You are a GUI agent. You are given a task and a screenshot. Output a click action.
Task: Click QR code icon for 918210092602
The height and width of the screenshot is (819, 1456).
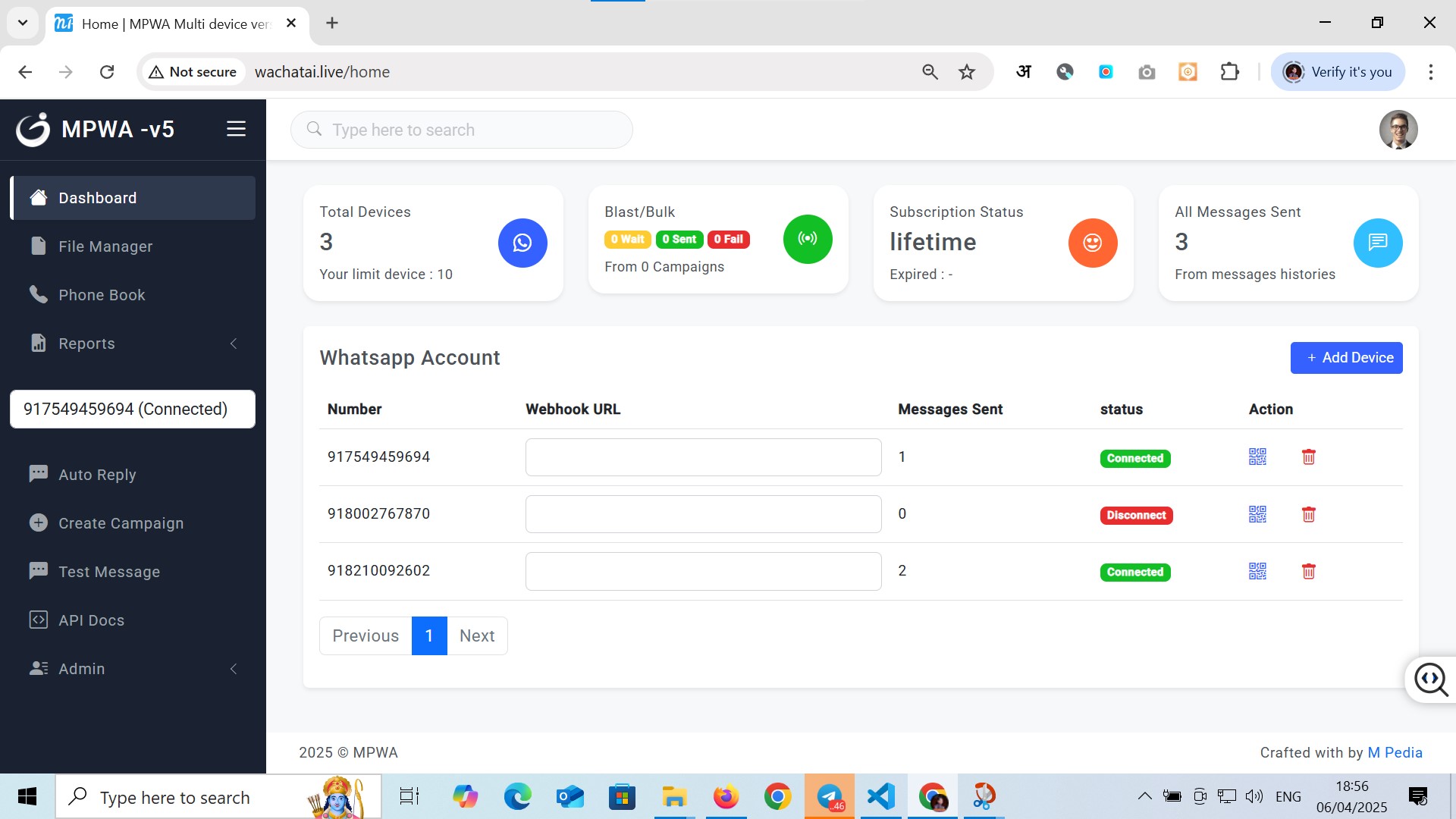click(1257, 571)
